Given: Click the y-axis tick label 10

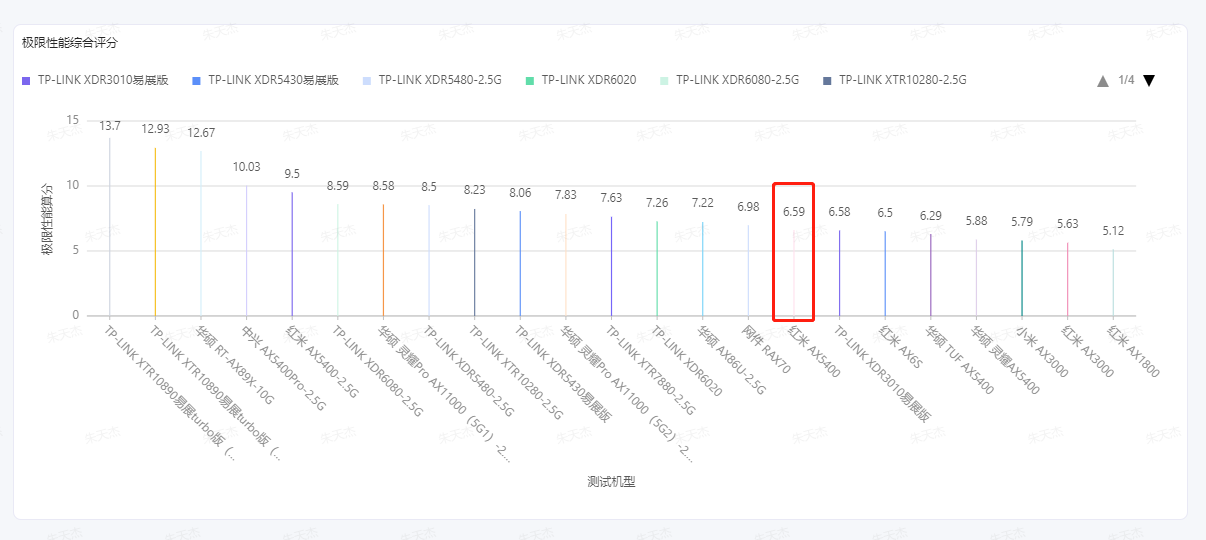Looking at the screenshot, I should pos(72,185).
